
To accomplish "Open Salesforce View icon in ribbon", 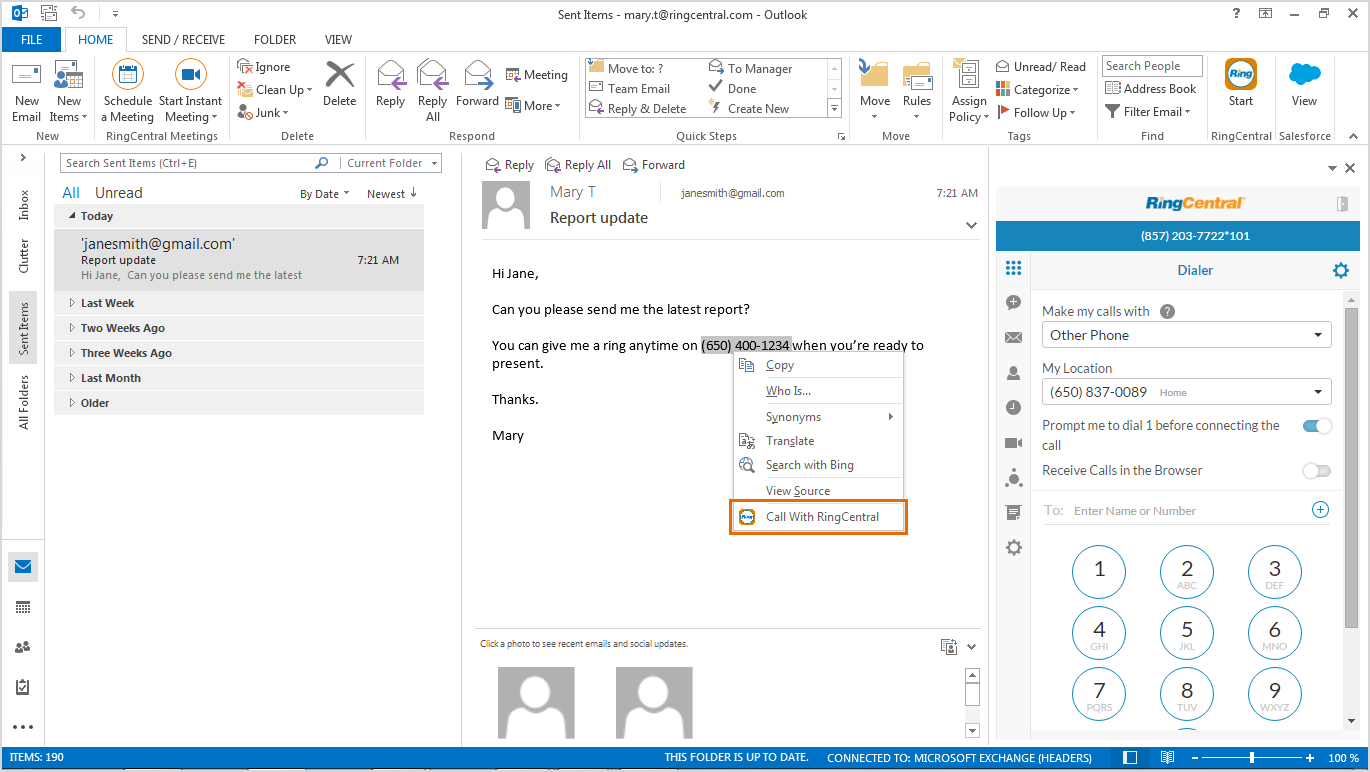I will 1304,75.
